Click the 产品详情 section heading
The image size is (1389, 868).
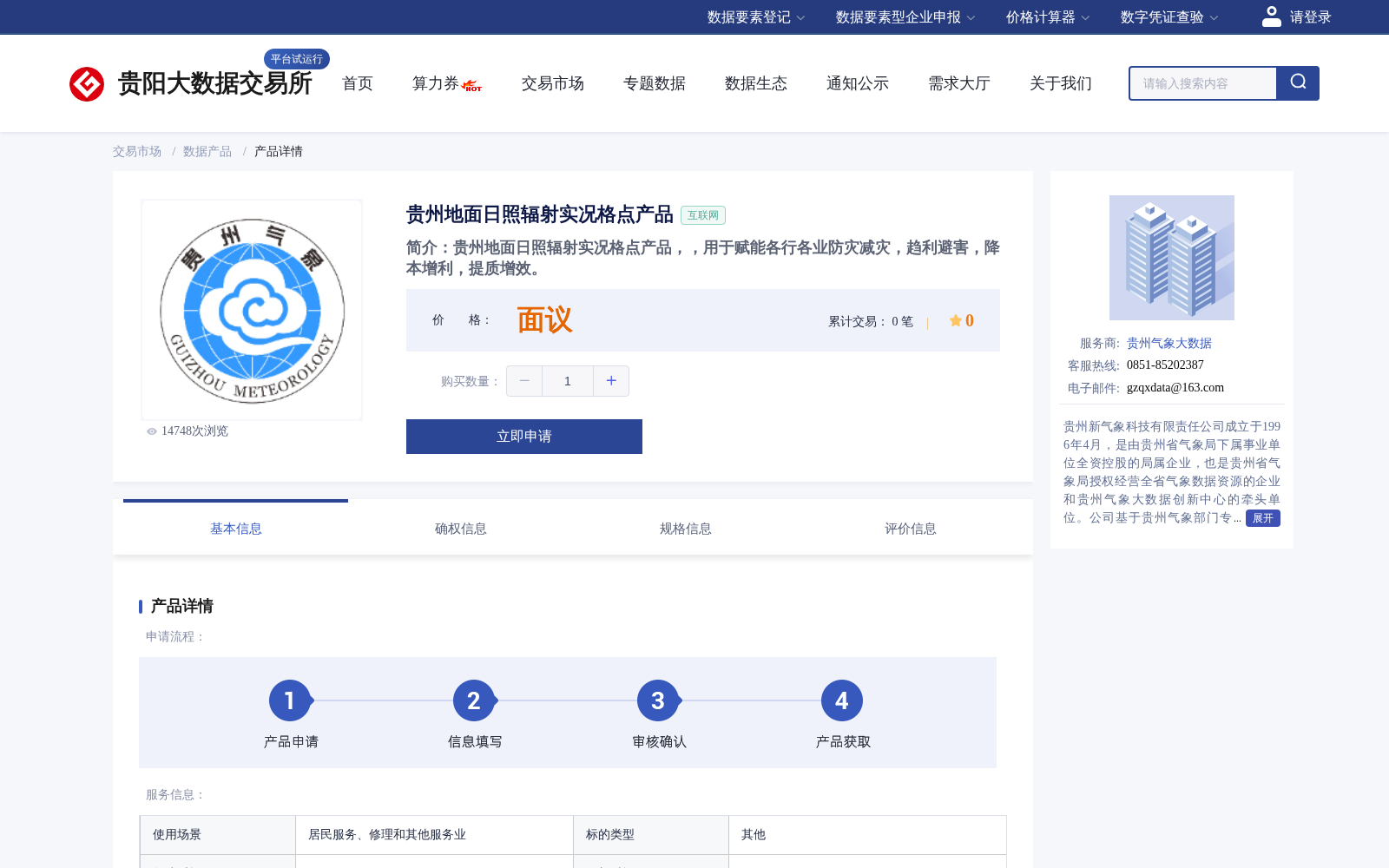point(182,606)
